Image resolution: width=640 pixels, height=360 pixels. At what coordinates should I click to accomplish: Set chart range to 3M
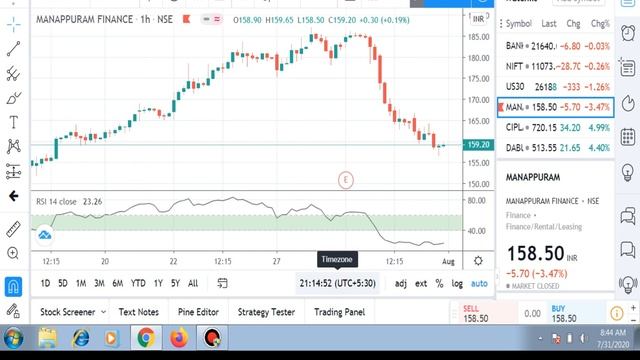pos(99,283)
